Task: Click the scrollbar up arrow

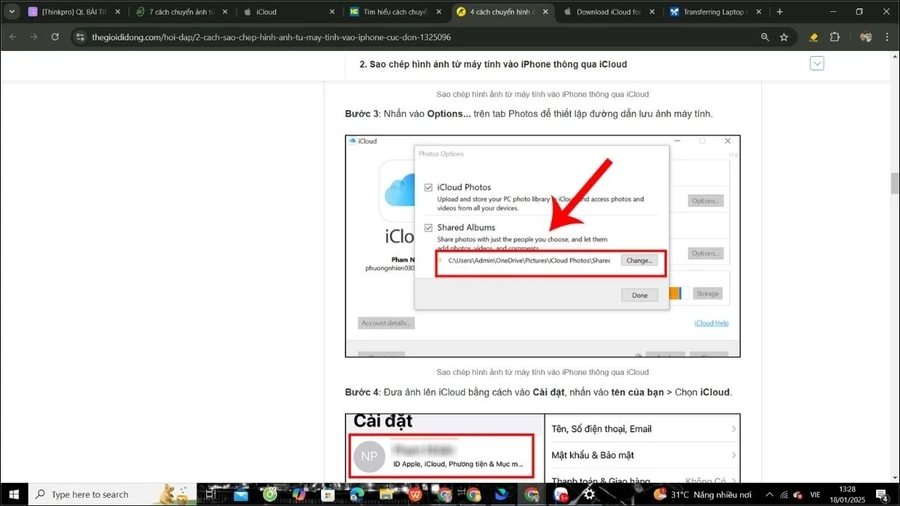Action: (894, 56)
